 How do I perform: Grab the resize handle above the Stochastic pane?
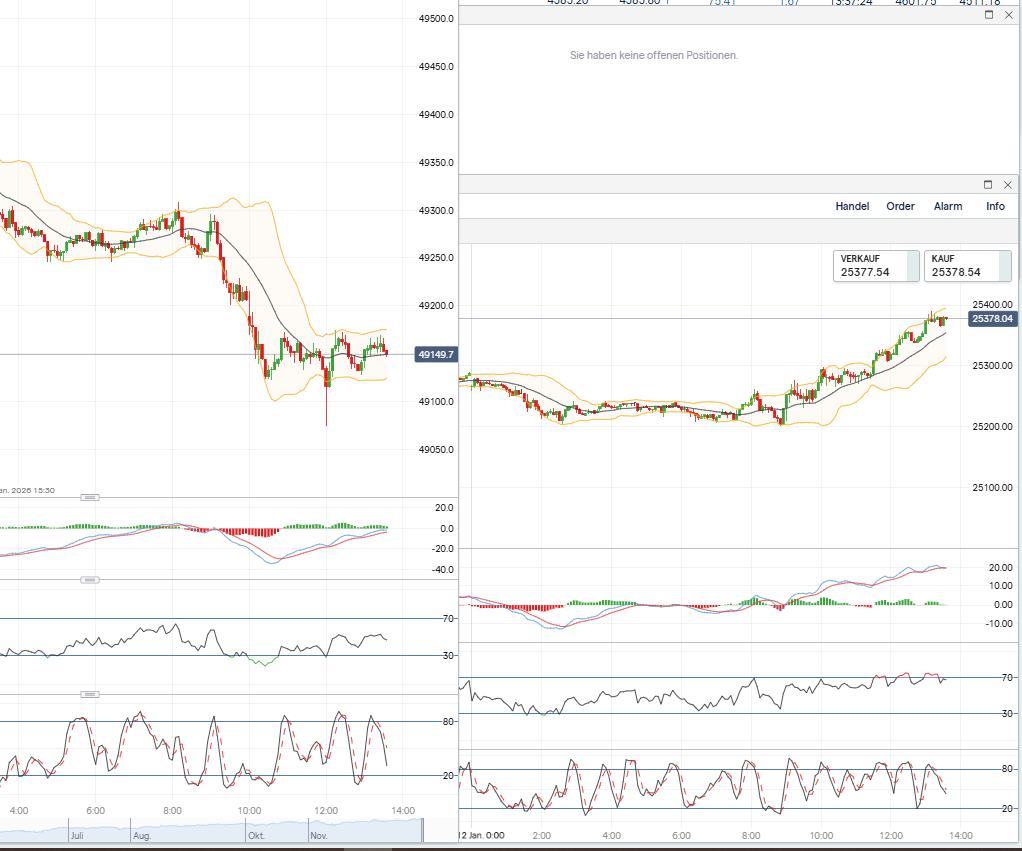tap(90, 693)
